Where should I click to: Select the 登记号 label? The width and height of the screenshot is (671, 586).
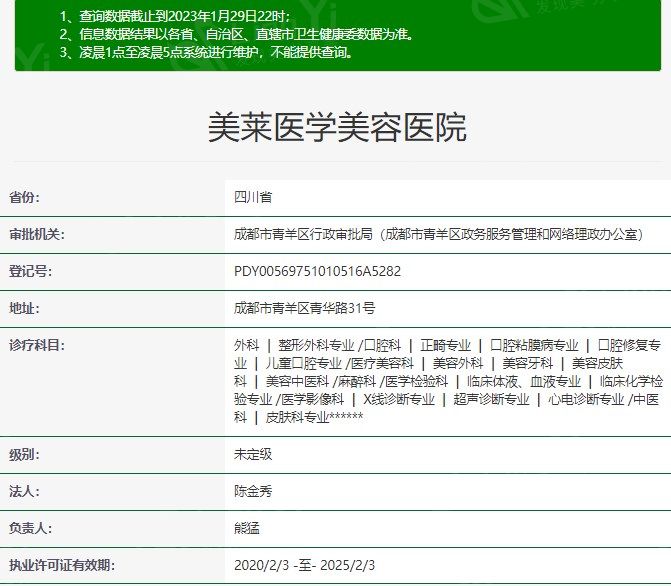pyautogui.click(x=30, y=271)
